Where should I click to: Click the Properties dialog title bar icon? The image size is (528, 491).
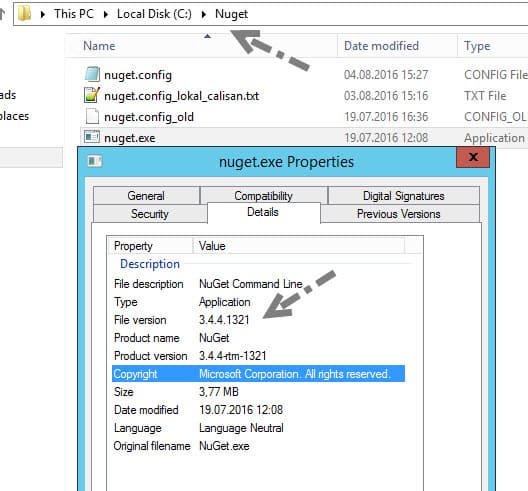tap(95, 161)
